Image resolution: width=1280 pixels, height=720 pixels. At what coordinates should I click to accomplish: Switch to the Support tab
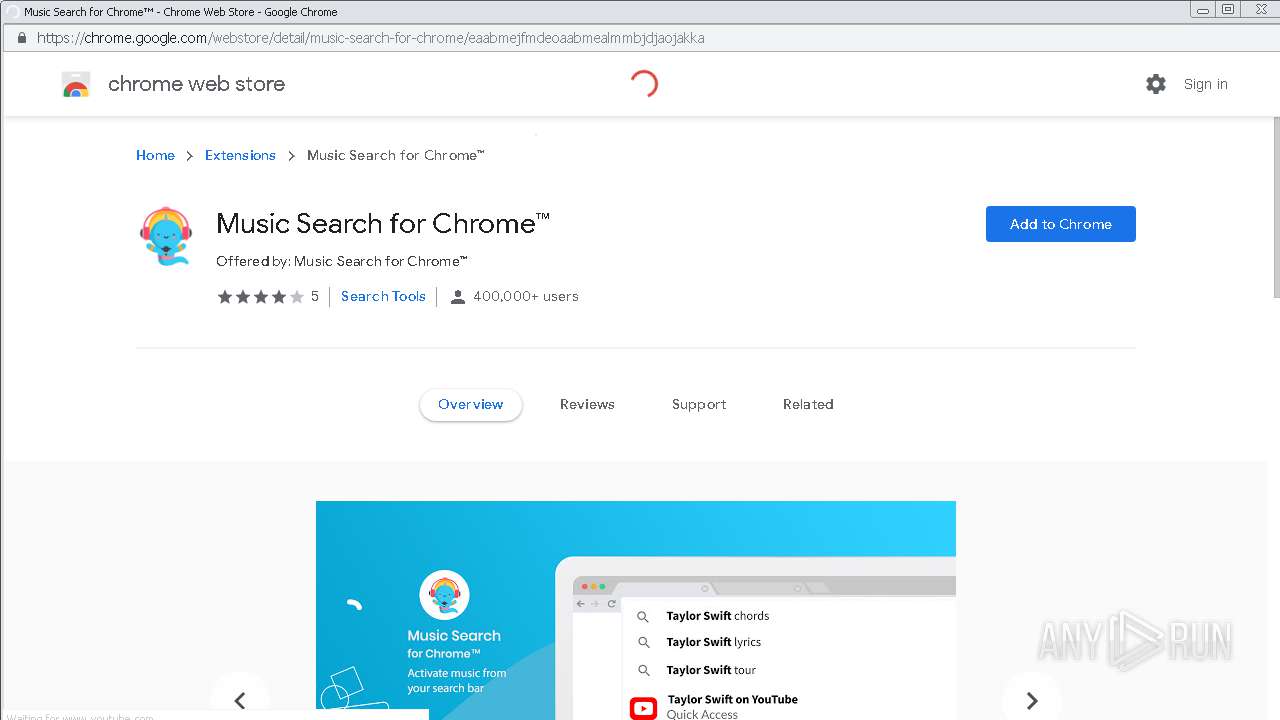(x=699, y=405)
